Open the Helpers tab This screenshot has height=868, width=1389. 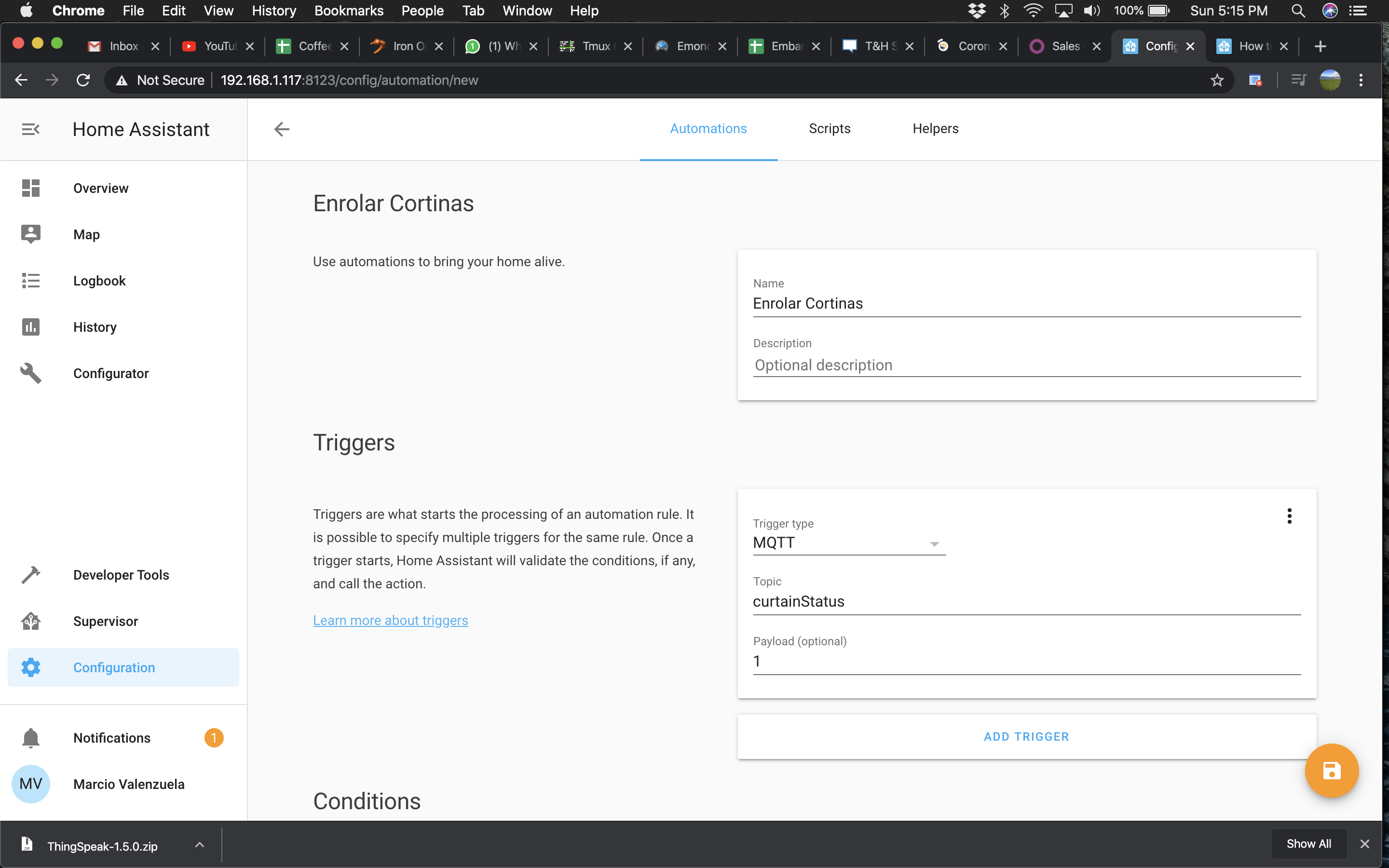click(x=935, y=129)
